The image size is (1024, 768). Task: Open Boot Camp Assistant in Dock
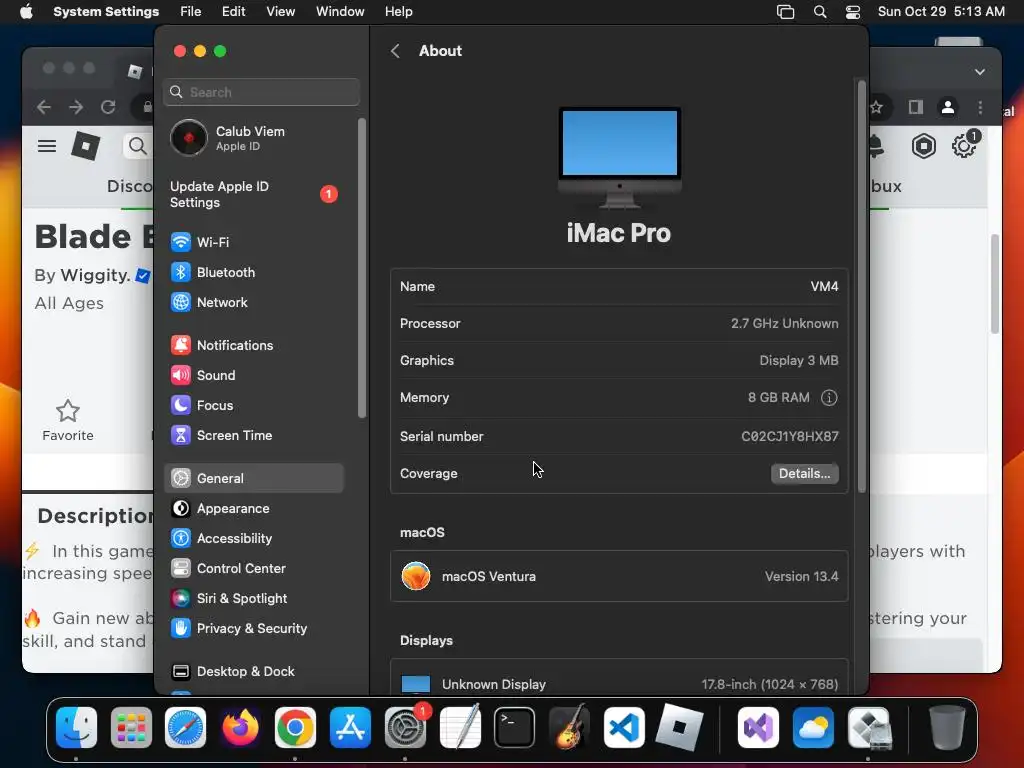click(x=869, y=727)
